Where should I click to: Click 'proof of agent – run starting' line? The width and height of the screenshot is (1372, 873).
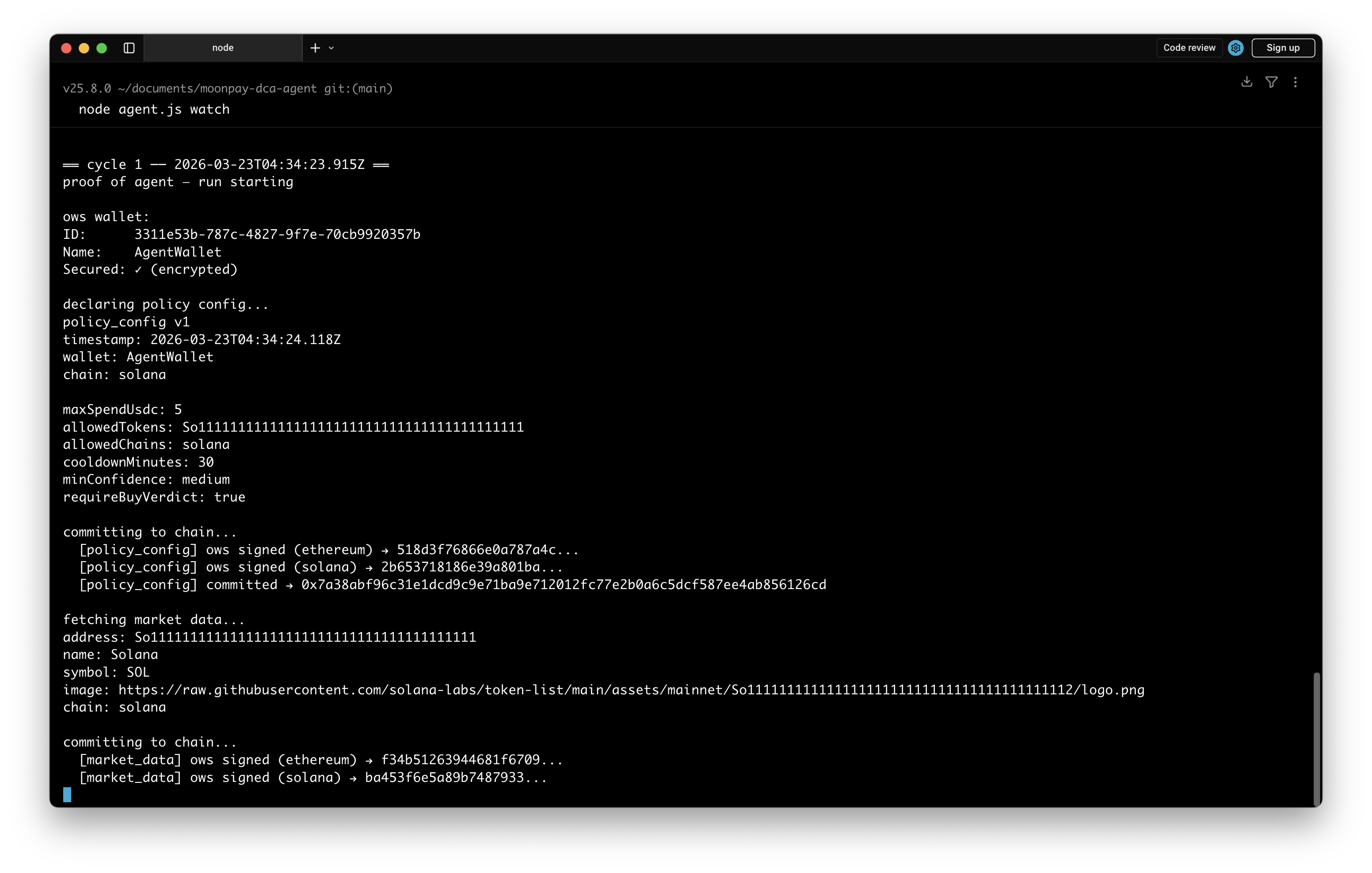178,182
